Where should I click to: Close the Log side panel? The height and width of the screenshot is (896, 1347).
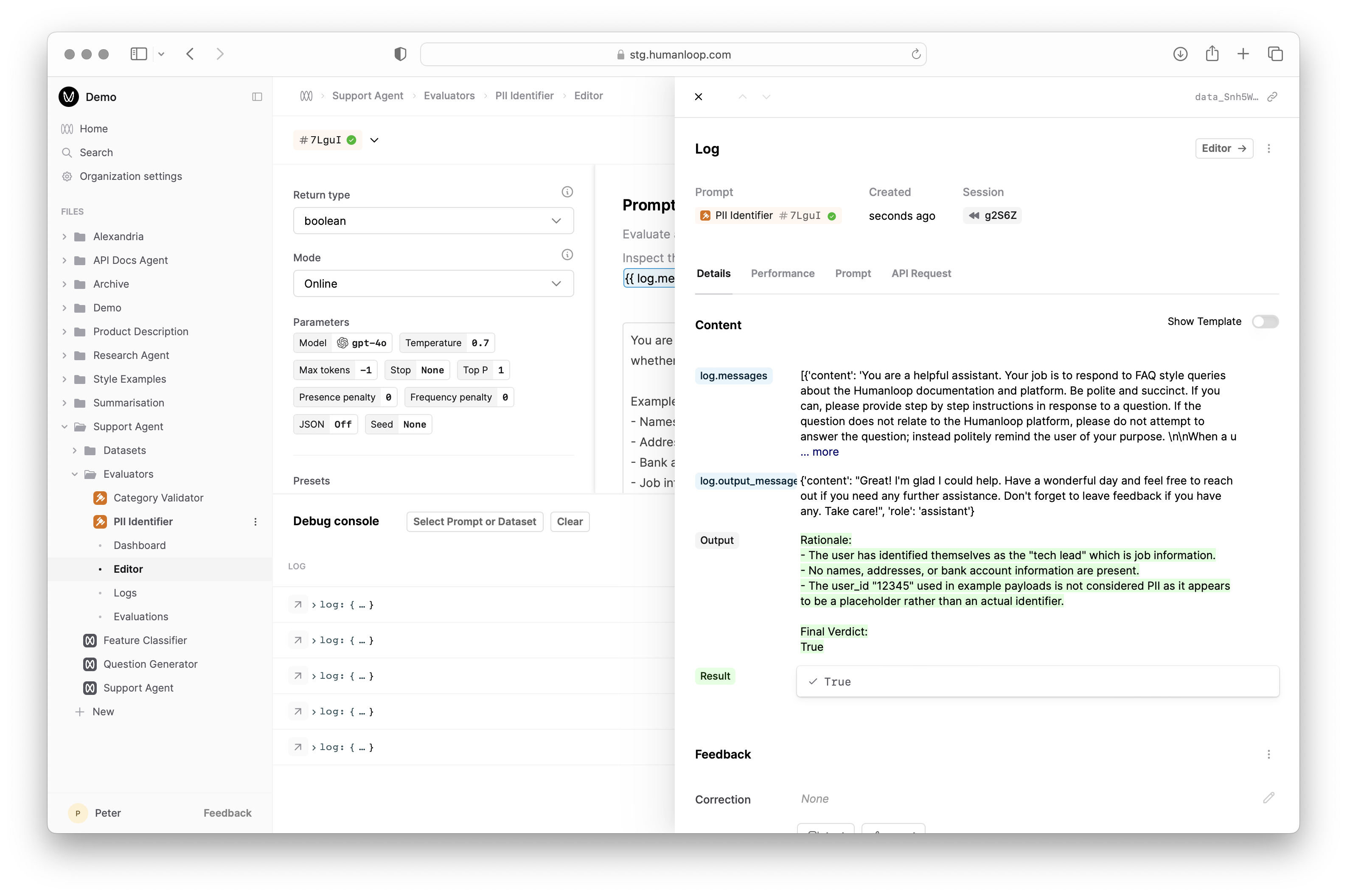tap(699, 97)
